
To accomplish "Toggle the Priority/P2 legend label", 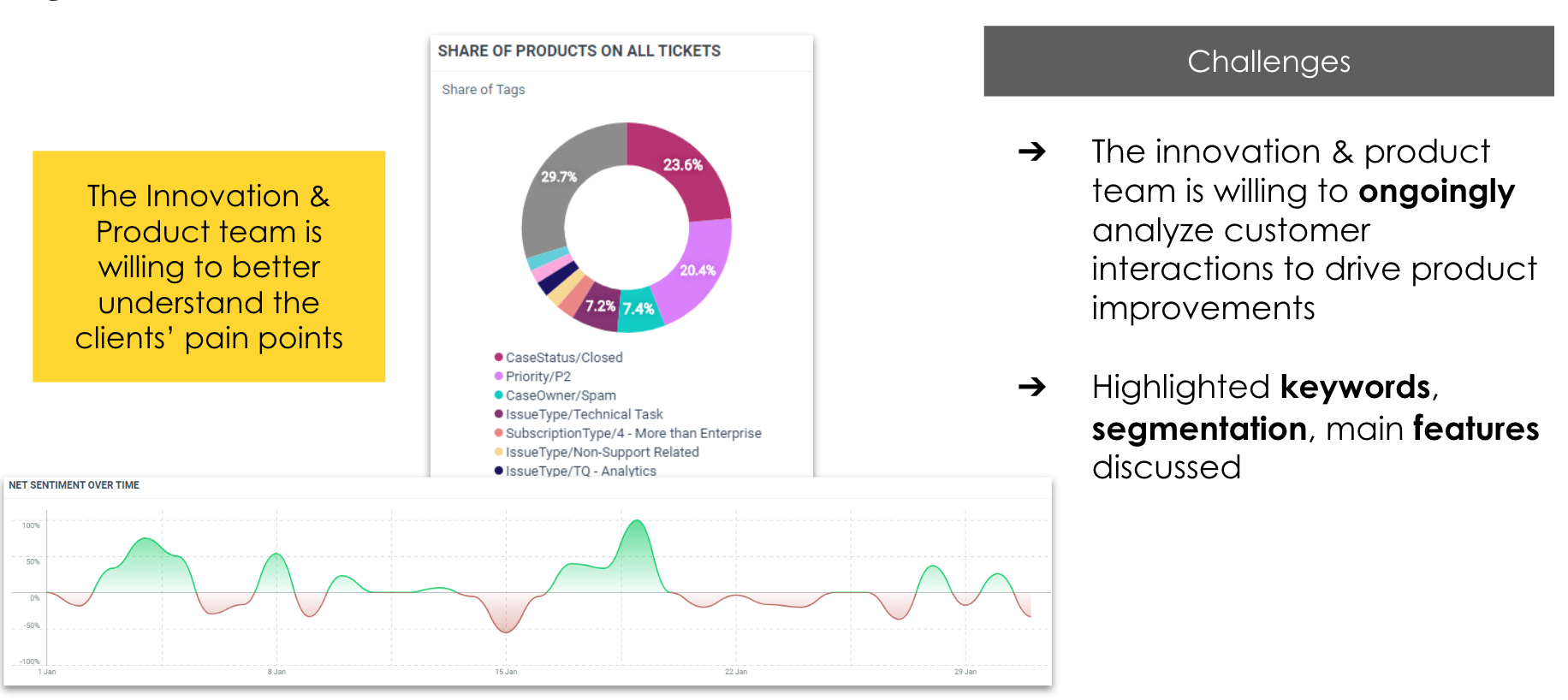I will click(x=538, y=377).
